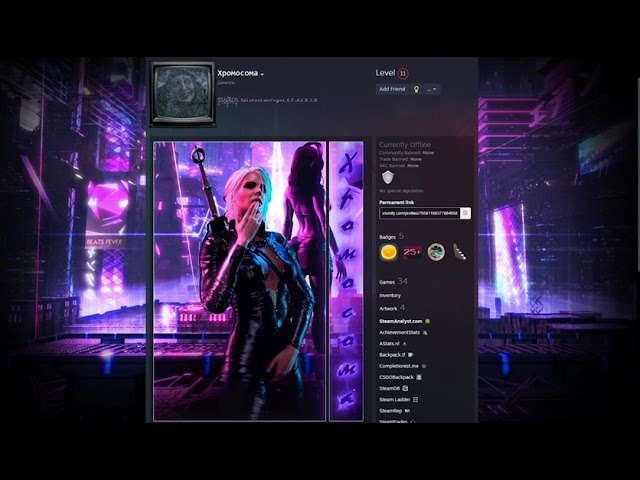Click the staircase badge icon
640x480 pixels.
(460, 252)
